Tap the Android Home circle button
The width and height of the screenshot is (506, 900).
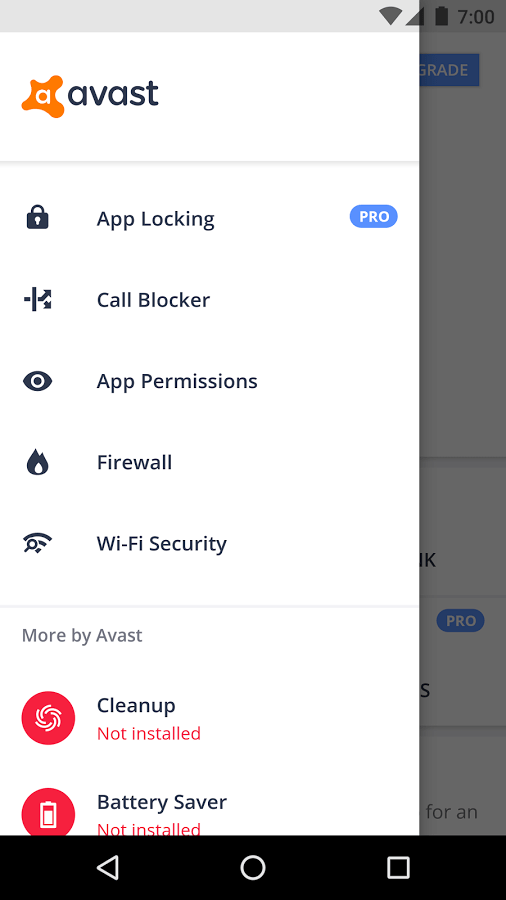[x=253, y=867]
